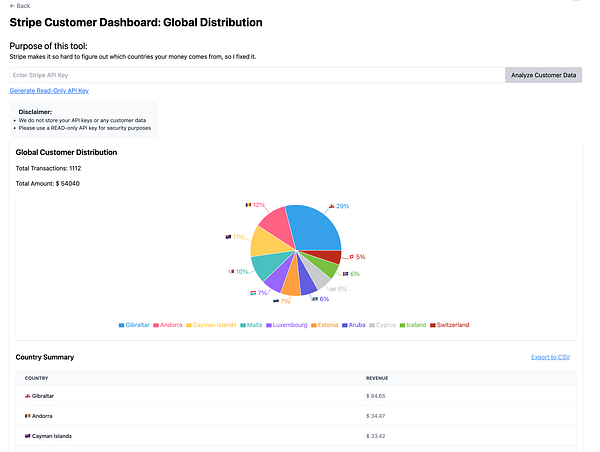Click the flag icon beside the 5% label
Viewport: 600px width, 452px height.
[x=351, y=257]
